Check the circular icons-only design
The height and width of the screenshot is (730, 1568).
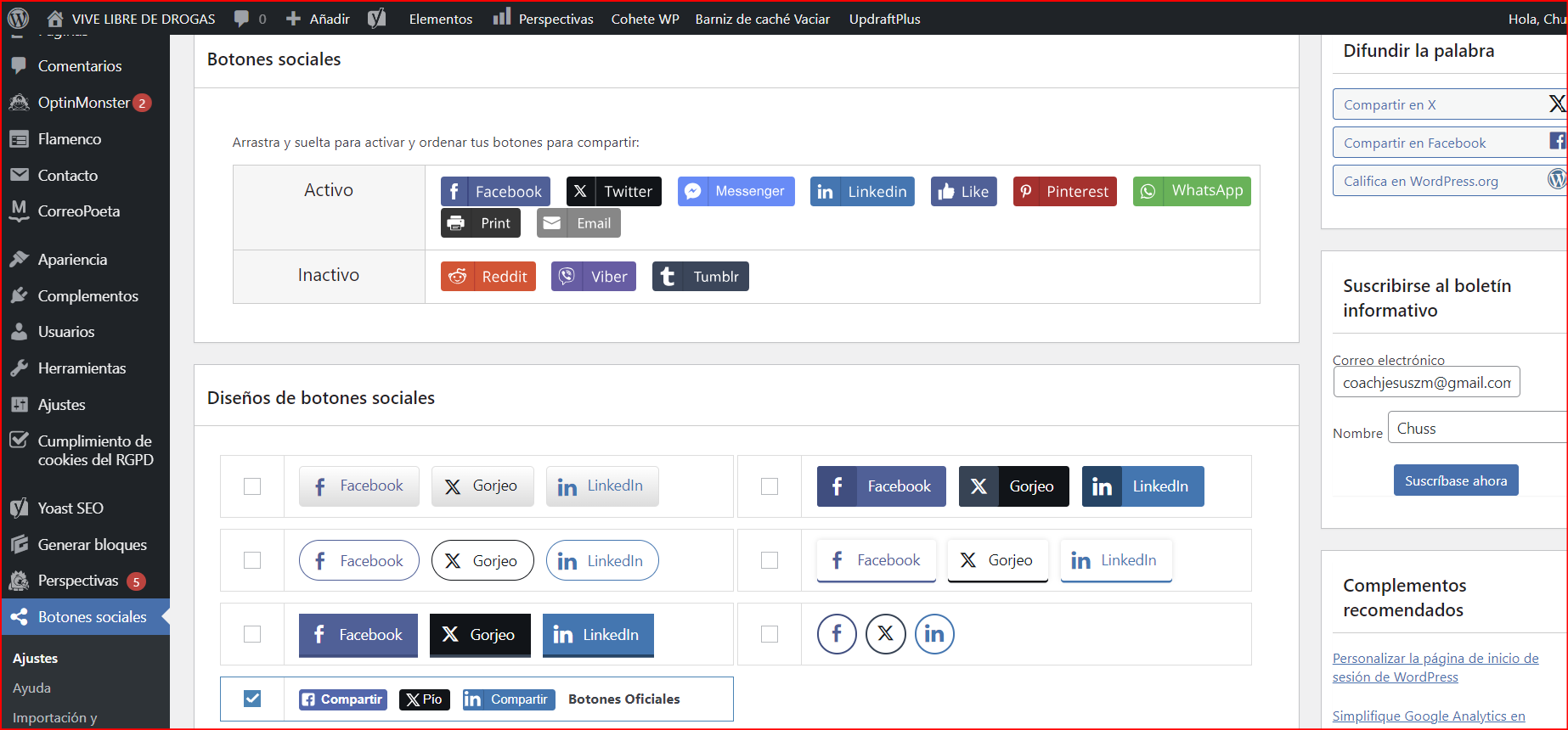(770, 634)
